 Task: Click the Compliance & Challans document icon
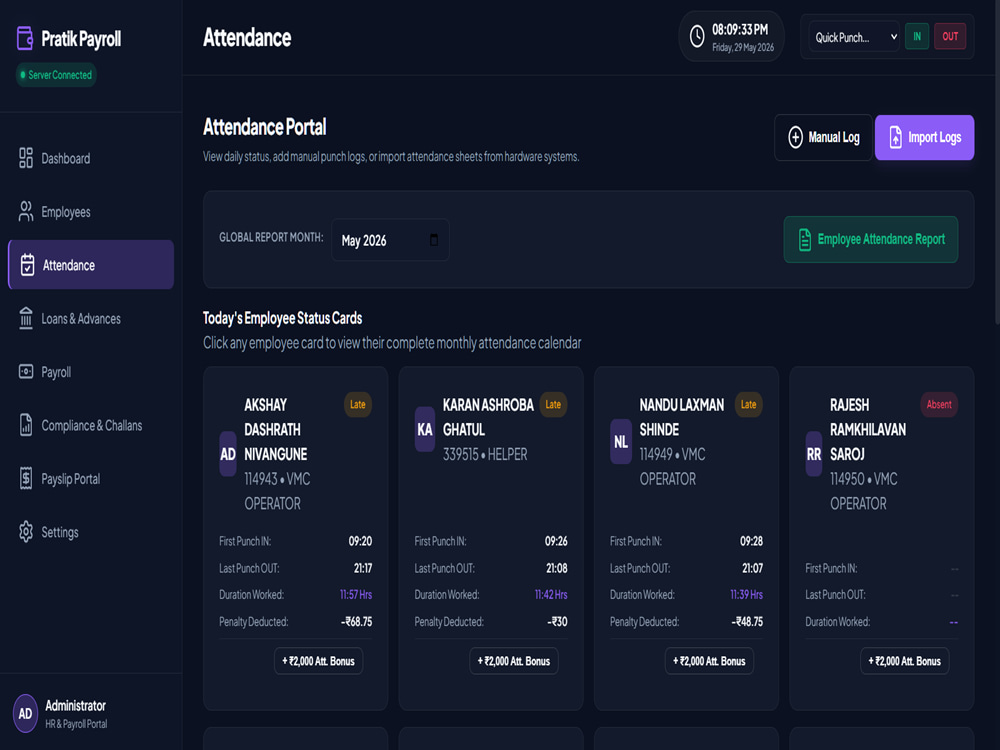point(26,425)
